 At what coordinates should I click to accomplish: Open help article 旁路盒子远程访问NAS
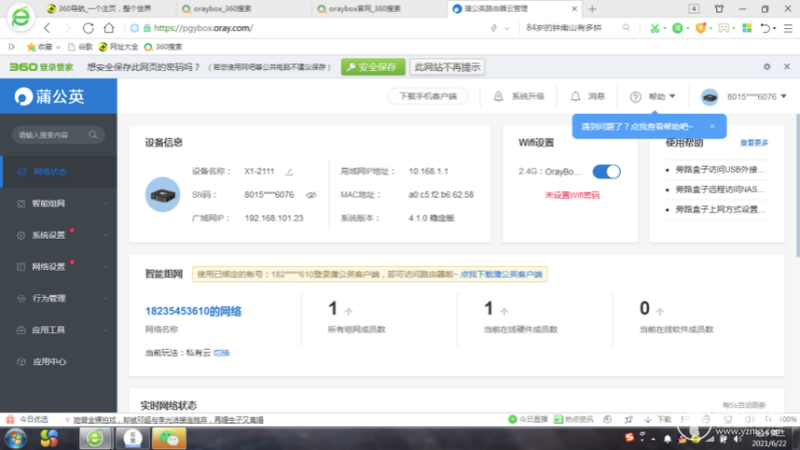click(720, 189)
